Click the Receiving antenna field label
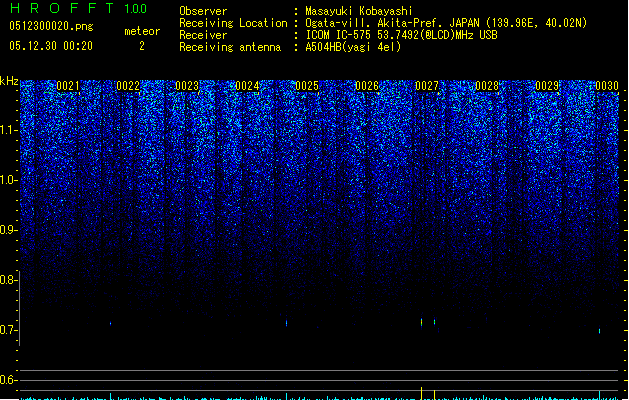 click(x=230, y=47)
